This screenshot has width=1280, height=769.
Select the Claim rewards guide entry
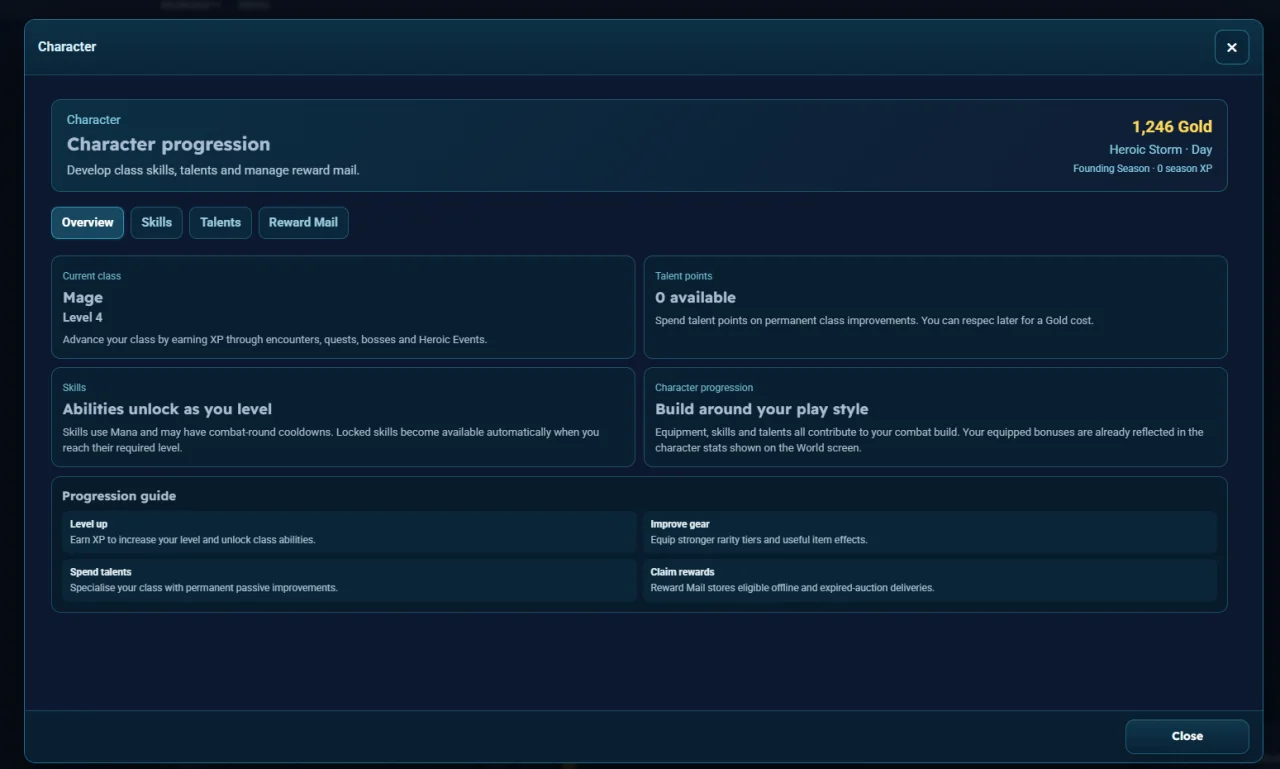coord(929,580)
